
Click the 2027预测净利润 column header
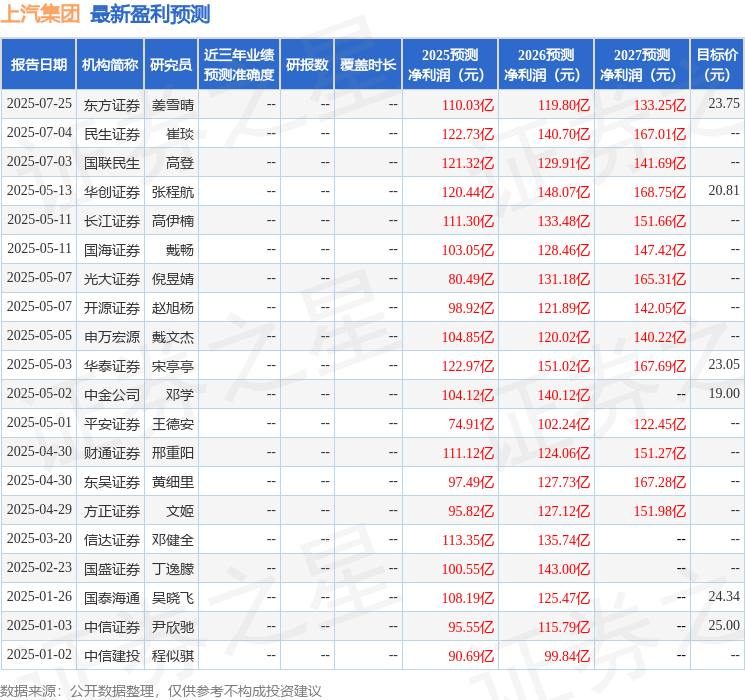642,65
